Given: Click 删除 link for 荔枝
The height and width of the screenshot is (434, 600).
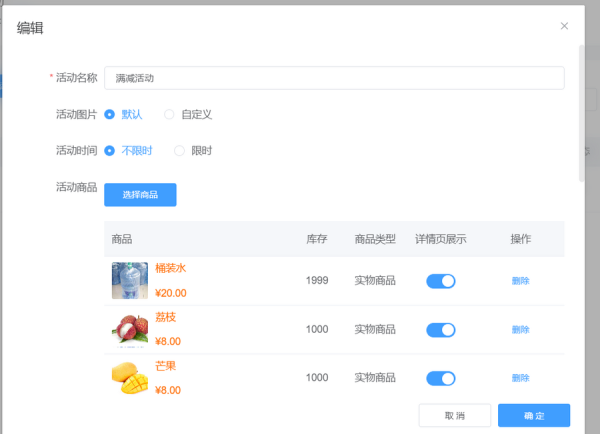Looking at the screenshot, I should (x=520, y=330).
